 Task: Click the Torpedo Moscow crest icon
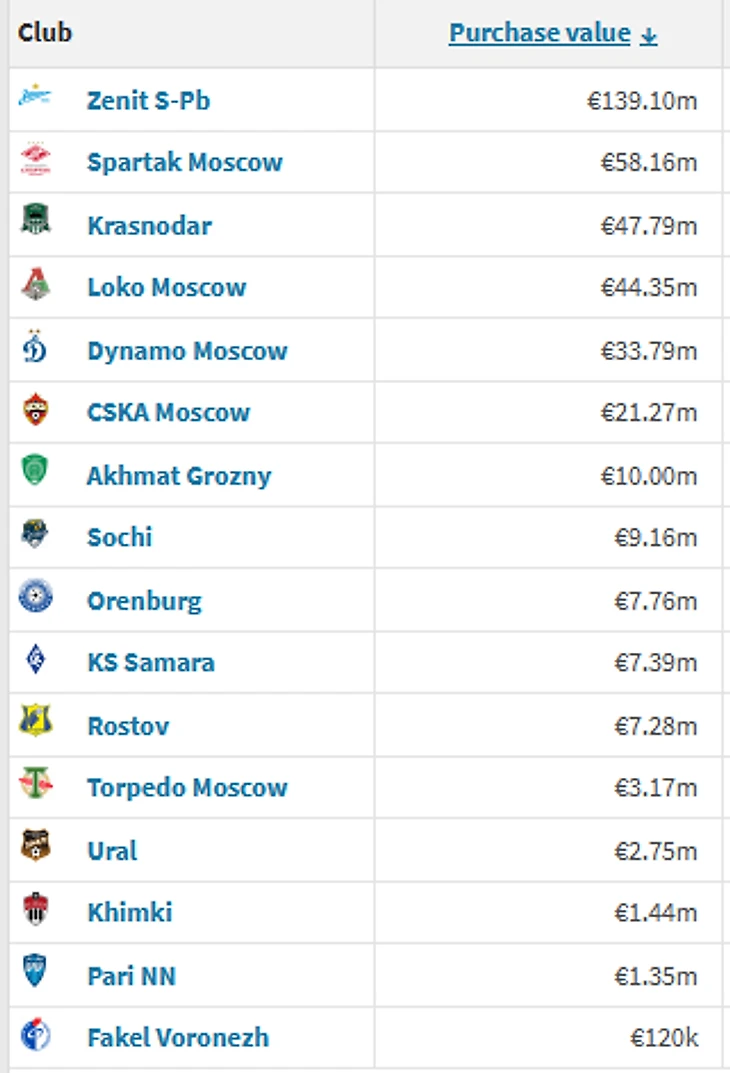pos(36,783)
